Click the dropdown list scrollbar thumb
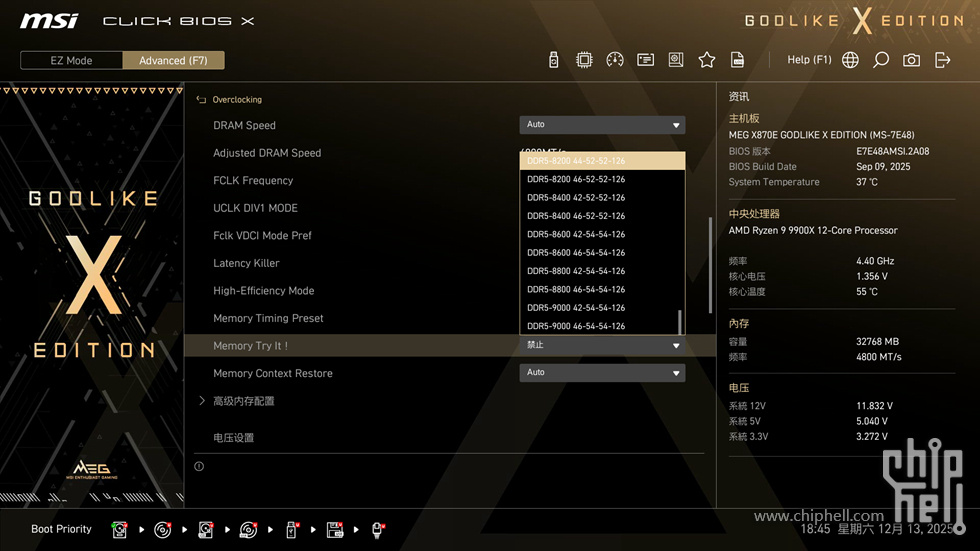This screenshot has height=551, width=980. (680, 322)
